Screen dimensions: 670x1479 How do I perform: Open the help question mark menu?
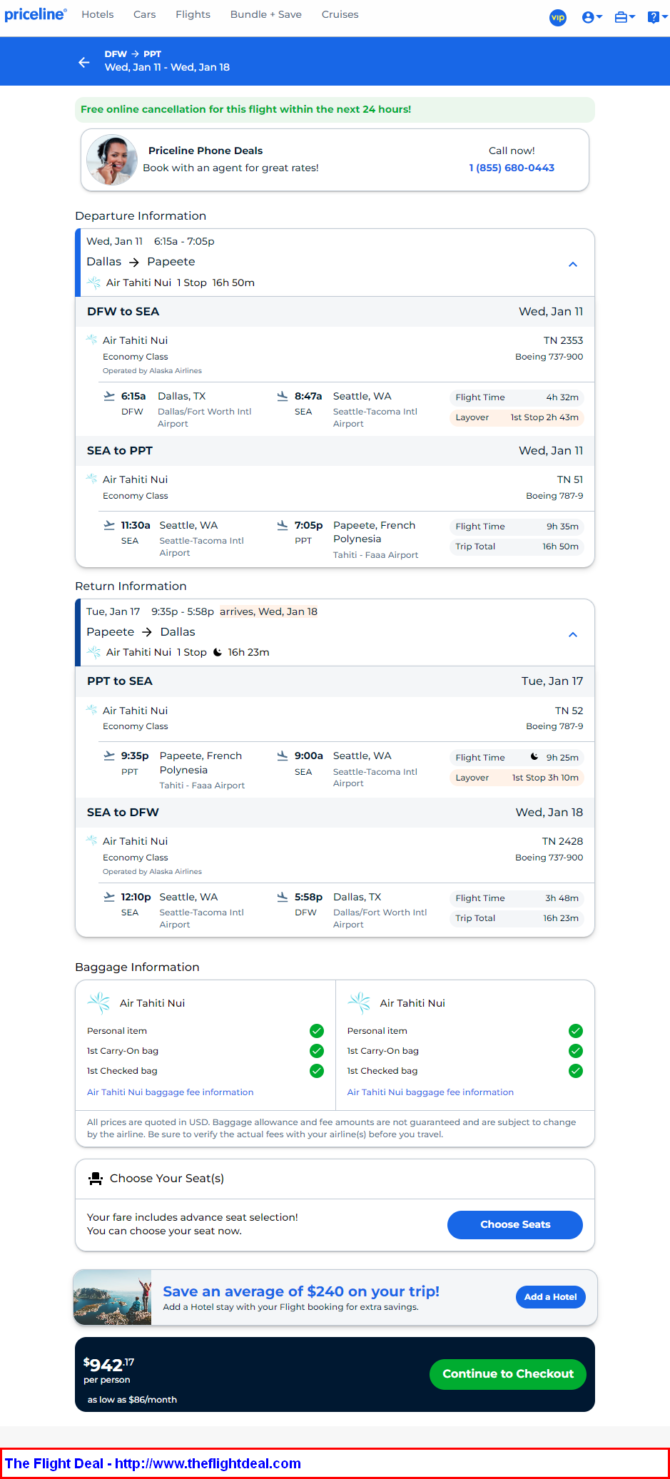pos(656,17)
